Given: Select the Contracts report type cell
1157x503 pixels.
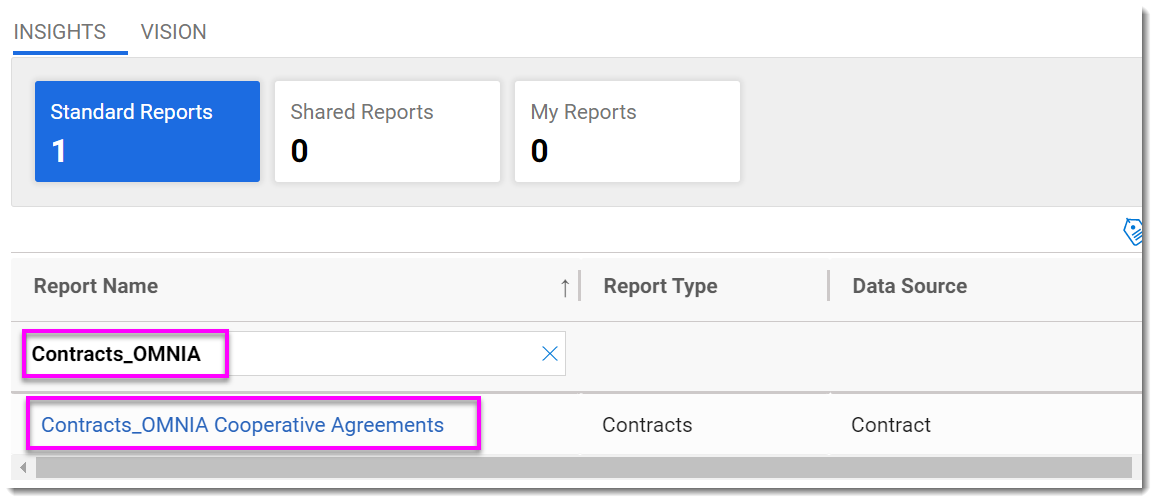Looking at the screenshot, I should (647, 425).
